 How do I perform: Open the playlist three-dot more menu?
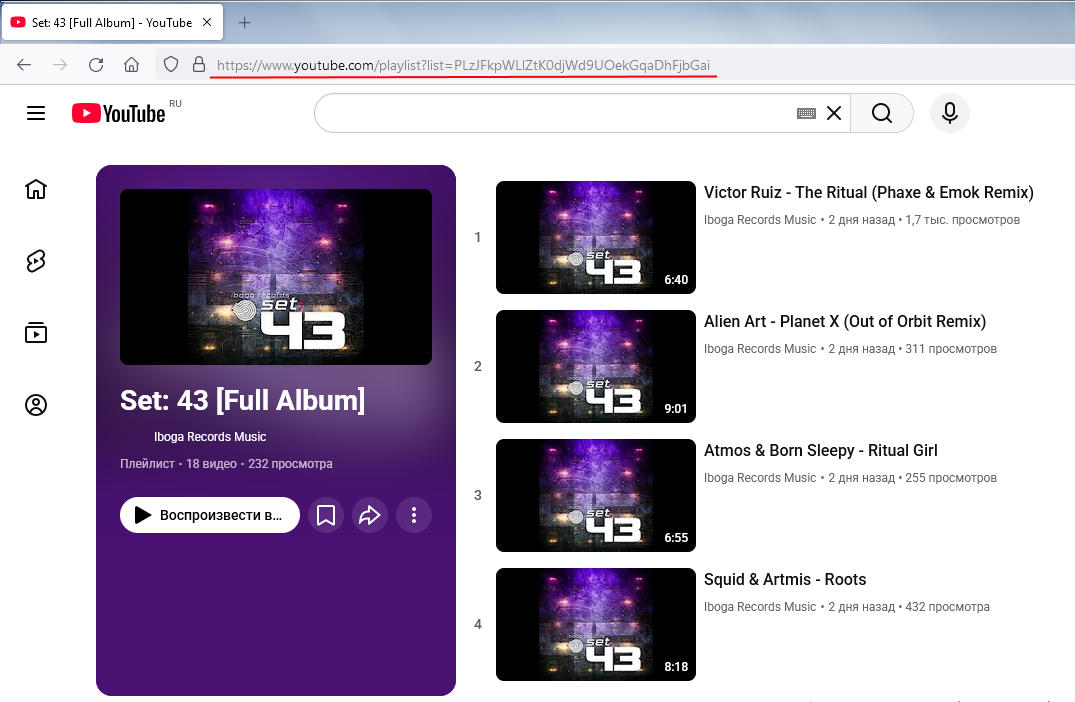(x=413, y=515)
